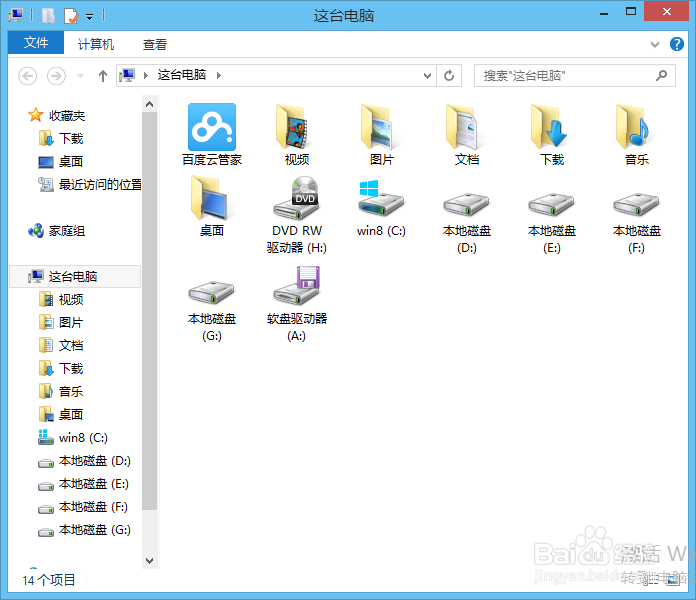Viewport: 696px width, 600px height.
Task: Select 下载 under 收藏夹
Action: 62,138
